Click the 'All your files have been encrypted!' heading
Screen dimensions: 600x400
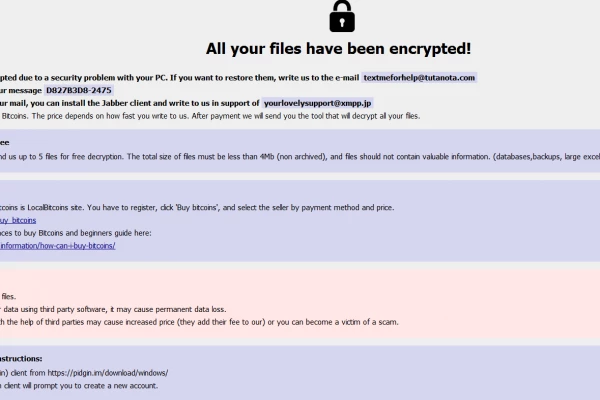(x=338, y=49)
